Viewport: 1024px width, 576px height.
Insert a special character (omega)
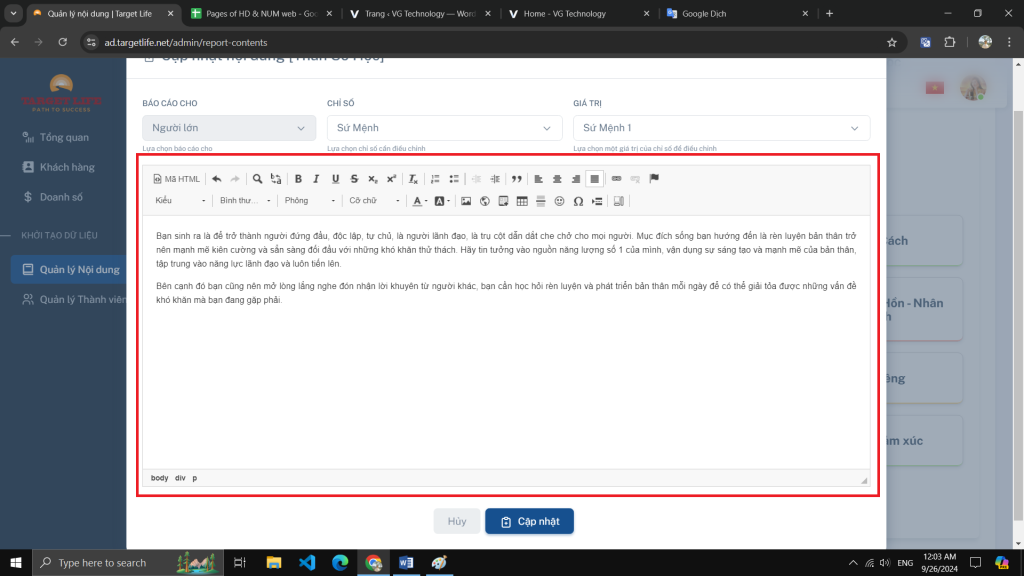pyautogui.click(x=578, y=201)
